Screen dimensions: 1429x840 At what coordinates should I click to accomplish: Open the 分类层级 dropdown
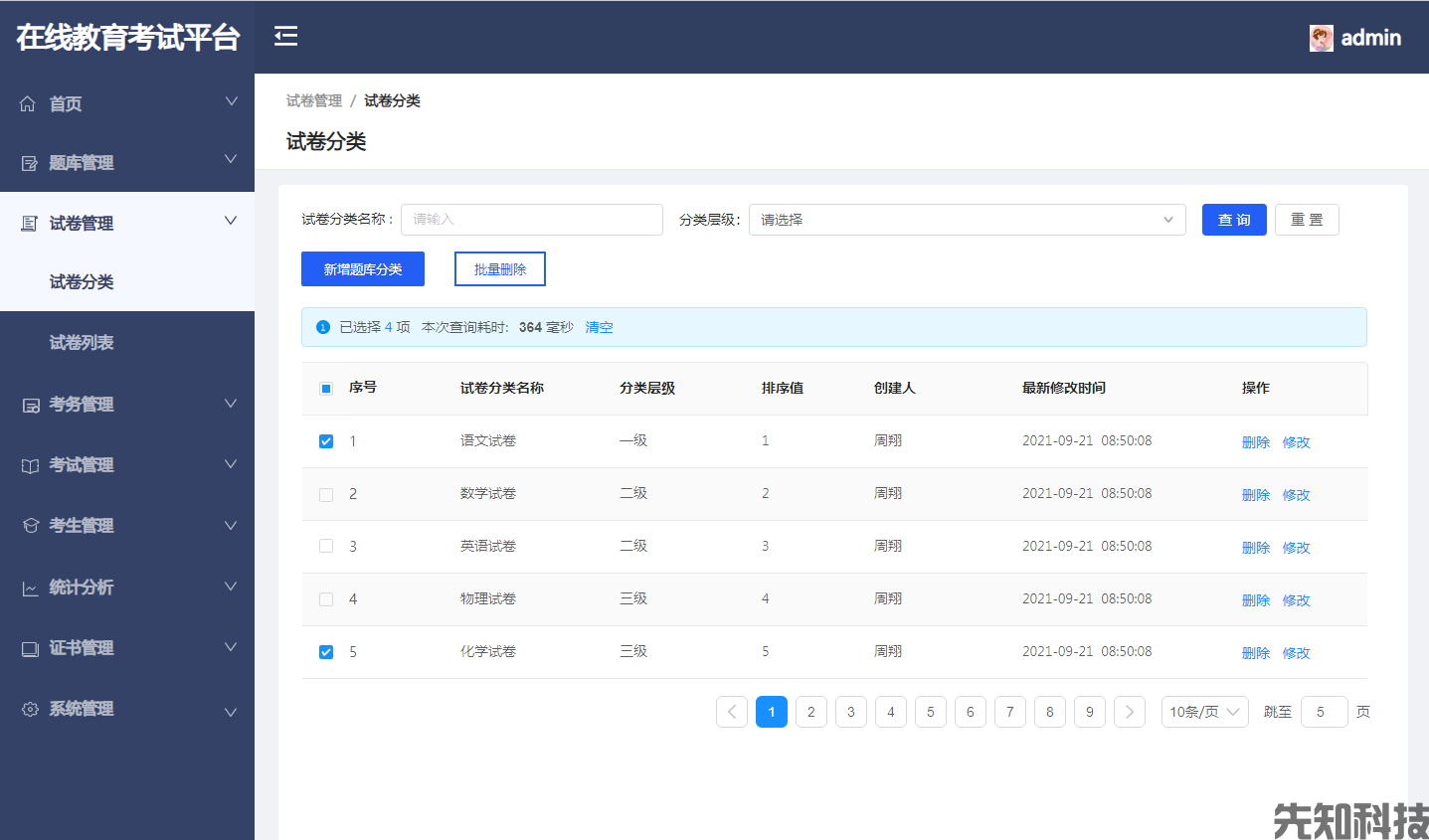[968, 220]
